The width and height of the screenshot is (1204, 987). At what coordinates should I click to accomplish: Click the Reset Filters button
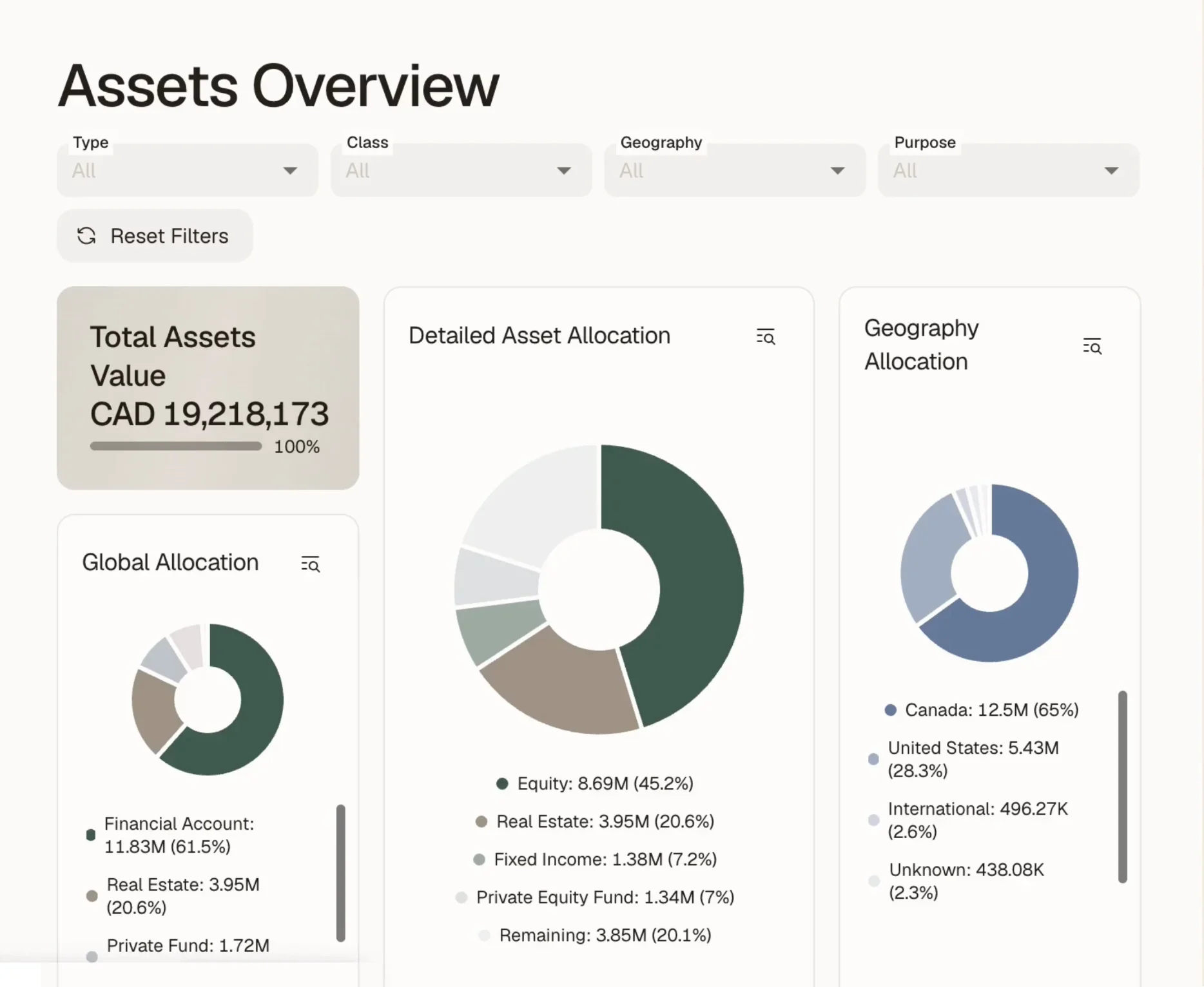[x=155, y=236]
